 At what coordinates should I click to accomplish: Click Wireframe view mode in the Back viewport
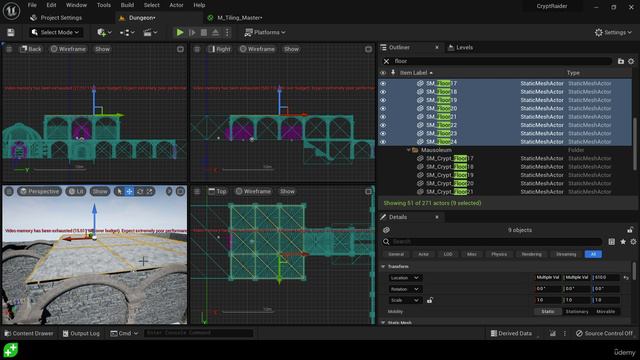pos(68,49)
